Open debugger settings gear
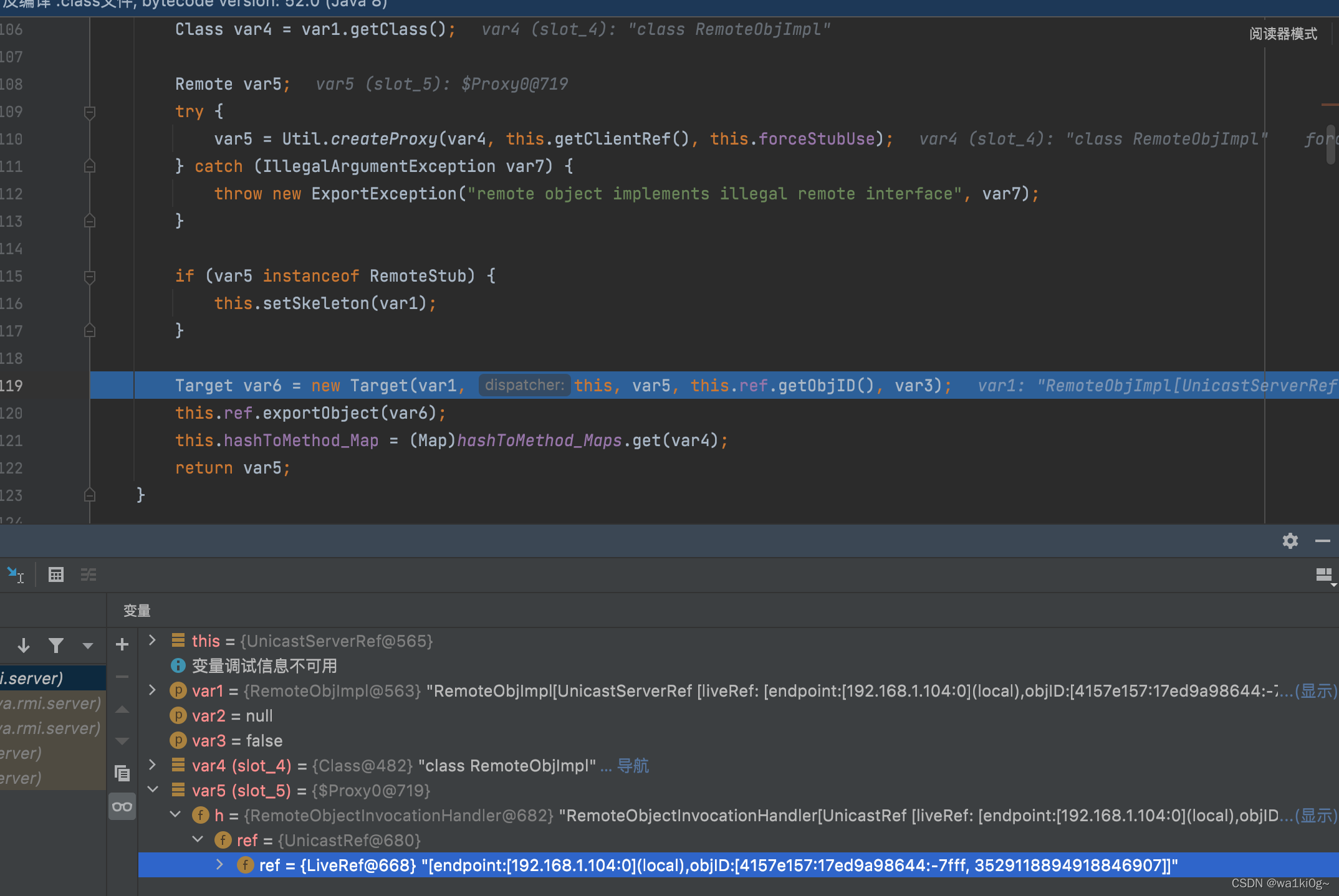This screenshot has width=1339, height=896. point(1290,541)
